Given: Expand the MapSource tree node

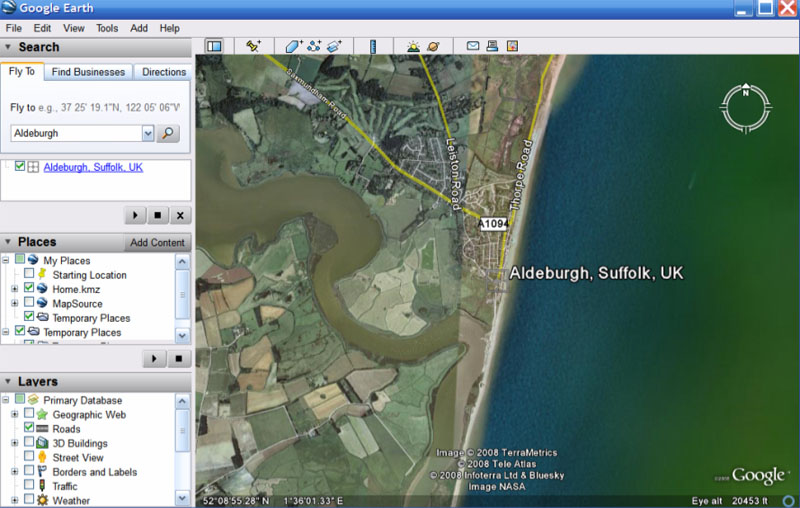Looking at the screenshot, I should tap(15, 303).
